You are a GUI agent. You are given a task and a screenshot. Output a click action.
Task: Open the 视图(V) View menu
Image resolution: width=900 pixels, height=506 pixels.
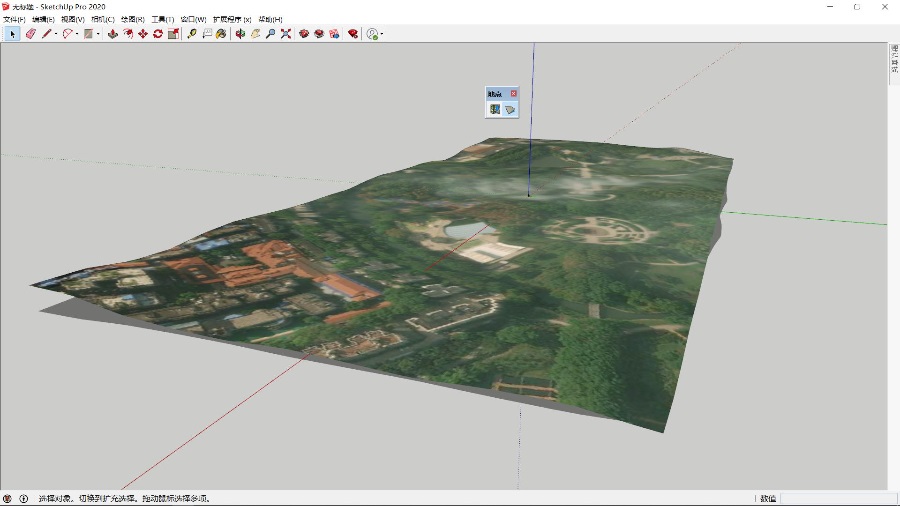coord(73,19)
